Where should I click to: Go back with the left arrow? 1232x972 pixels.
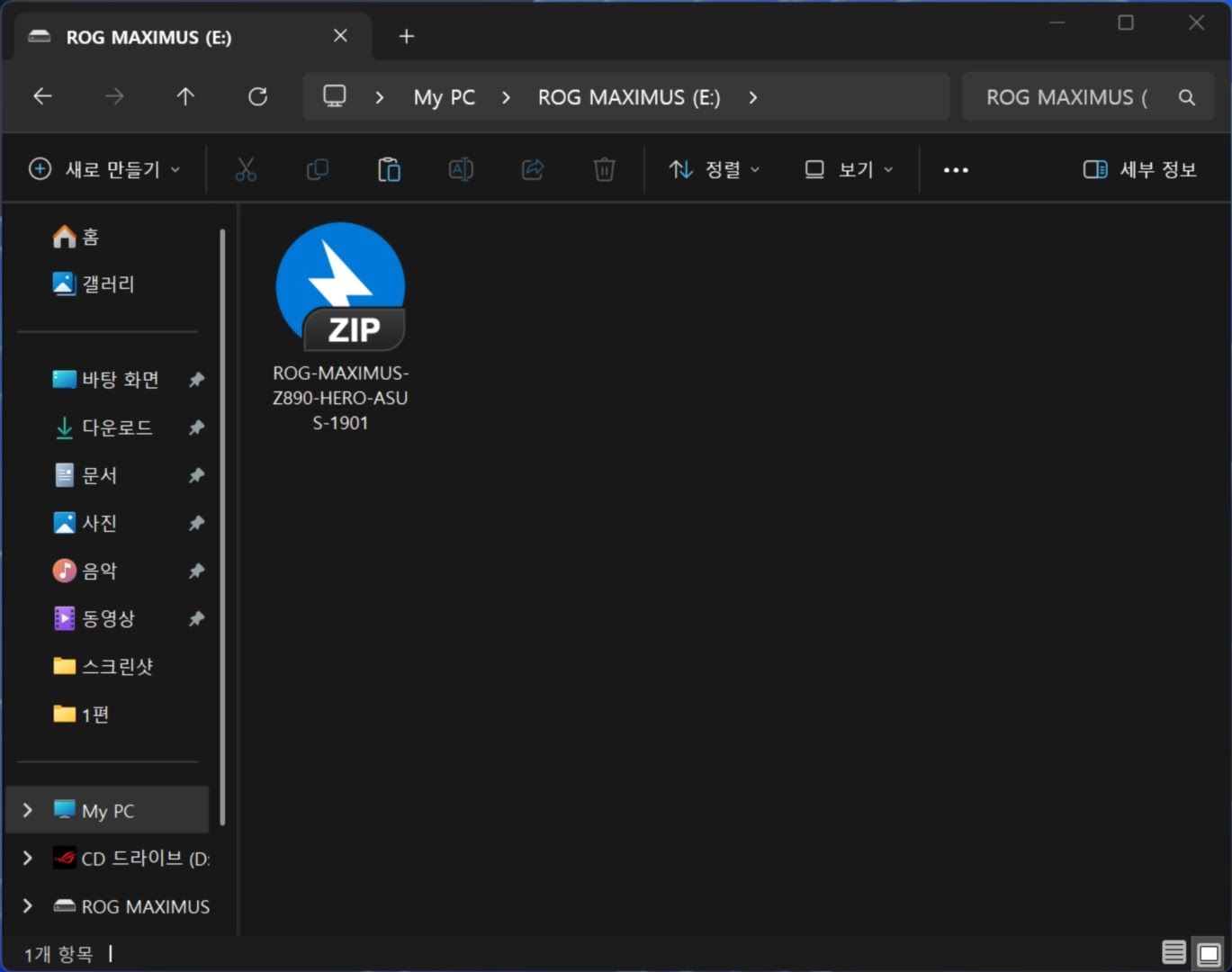(x=42, y=96)
